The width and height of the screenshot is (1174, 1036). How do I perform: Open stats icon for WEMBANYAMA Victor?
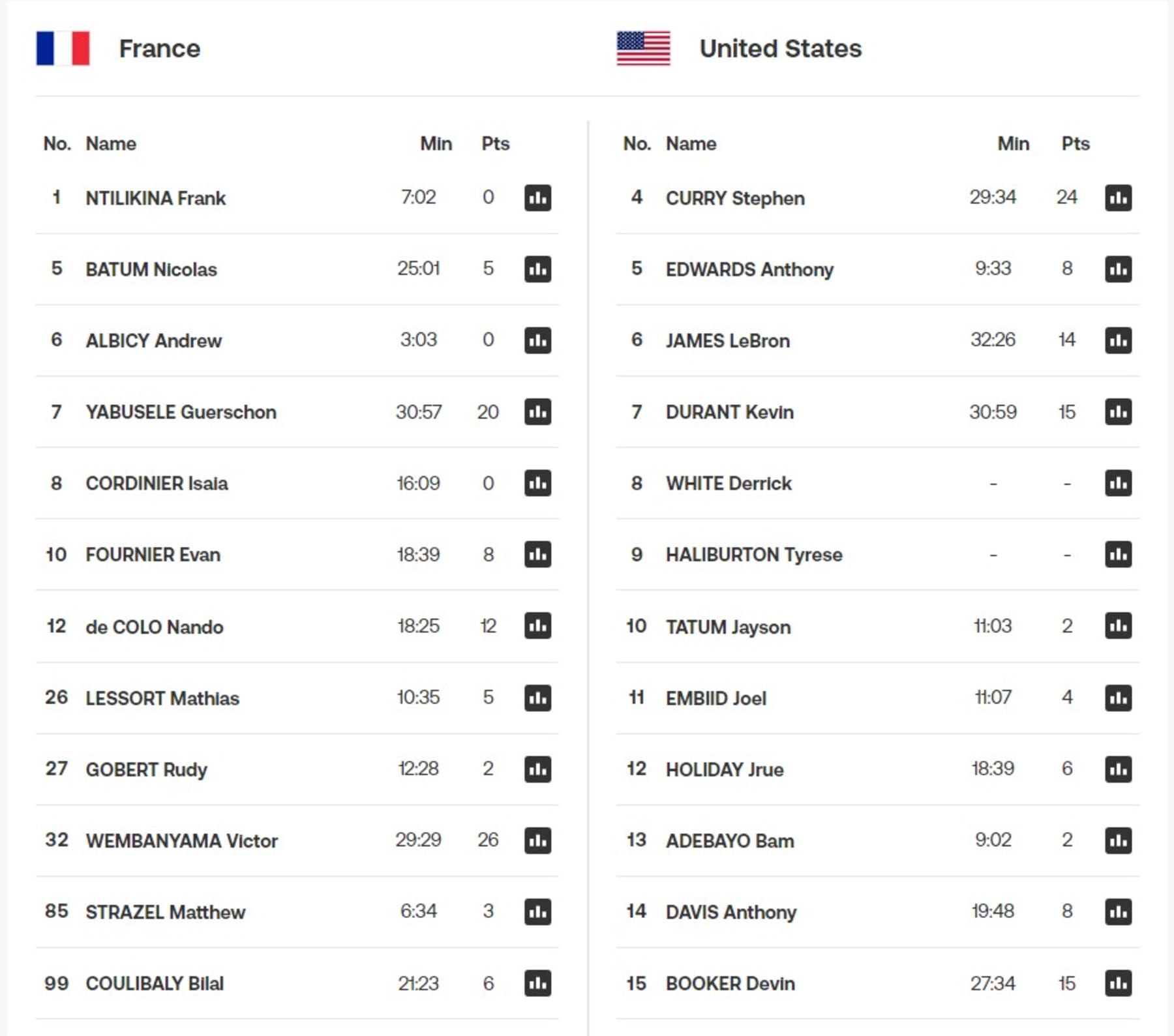[x=537, y=840]
